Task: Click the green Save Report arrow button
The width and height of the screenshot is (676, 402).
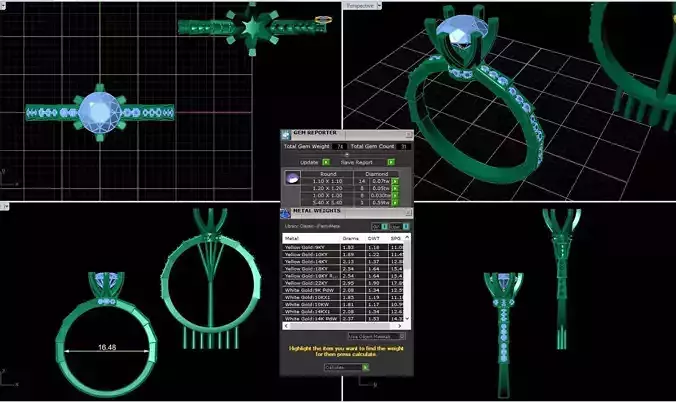Action: [x=391, y=162]
